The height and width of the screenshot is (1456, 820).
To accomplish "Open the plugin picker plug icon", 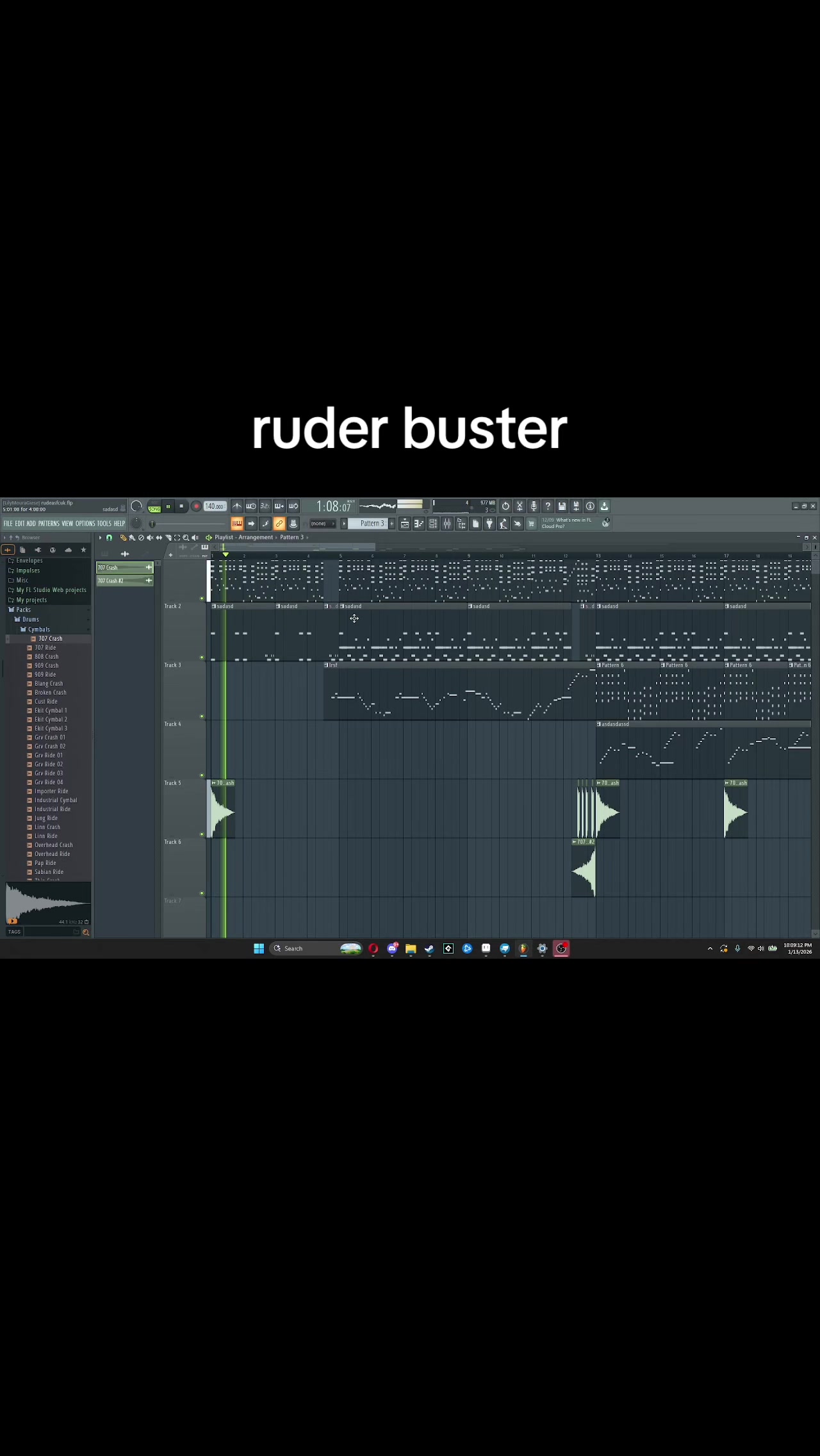I will [489, 524].
